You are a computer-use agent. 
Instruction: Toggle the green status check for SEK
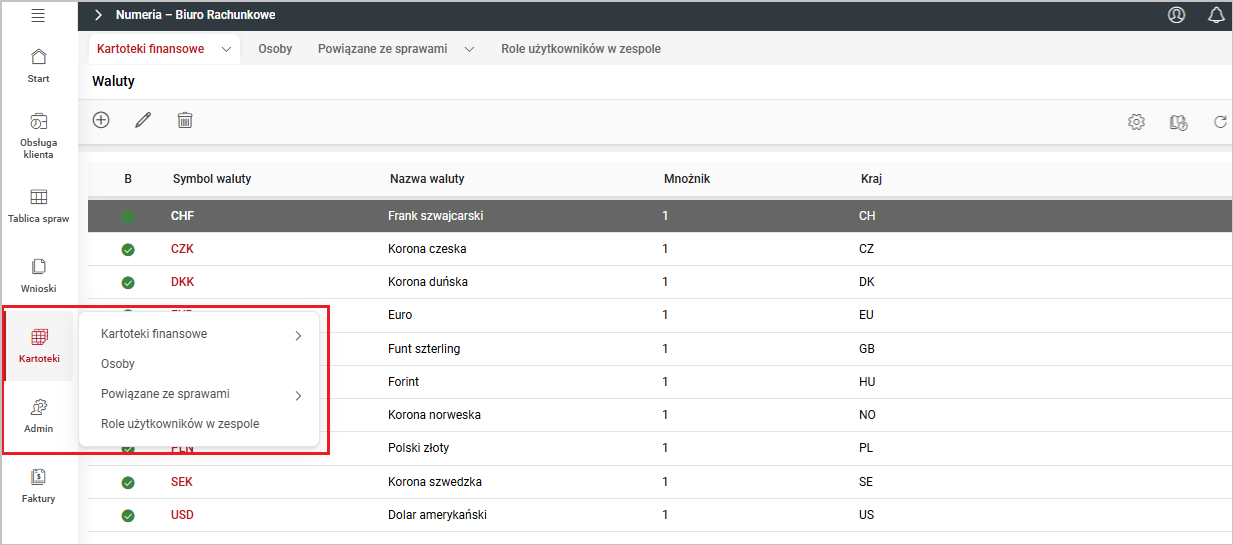[128, 482]
